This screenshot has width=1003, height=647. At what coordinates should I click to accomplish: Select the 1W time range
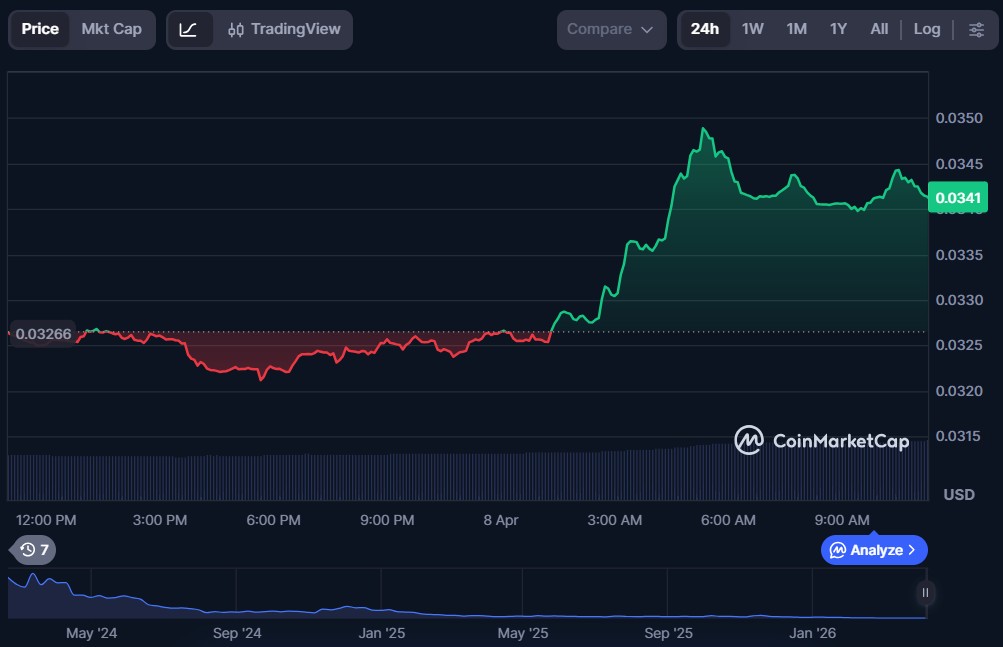(752, 29)
